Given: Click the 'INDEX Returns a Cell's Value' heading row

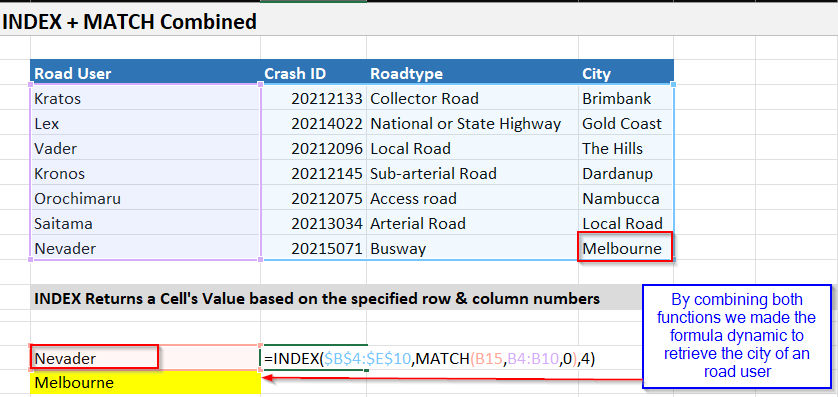Looking at the screenshot, I should point(337,298).
